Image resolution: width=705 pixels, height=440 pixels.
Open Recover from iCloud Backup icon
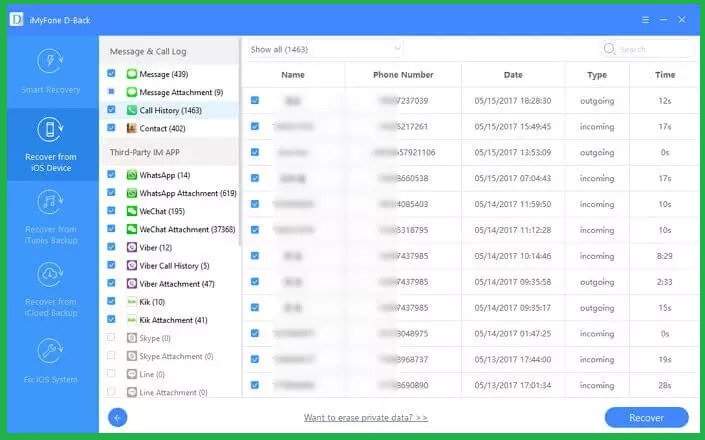(50, 275)
